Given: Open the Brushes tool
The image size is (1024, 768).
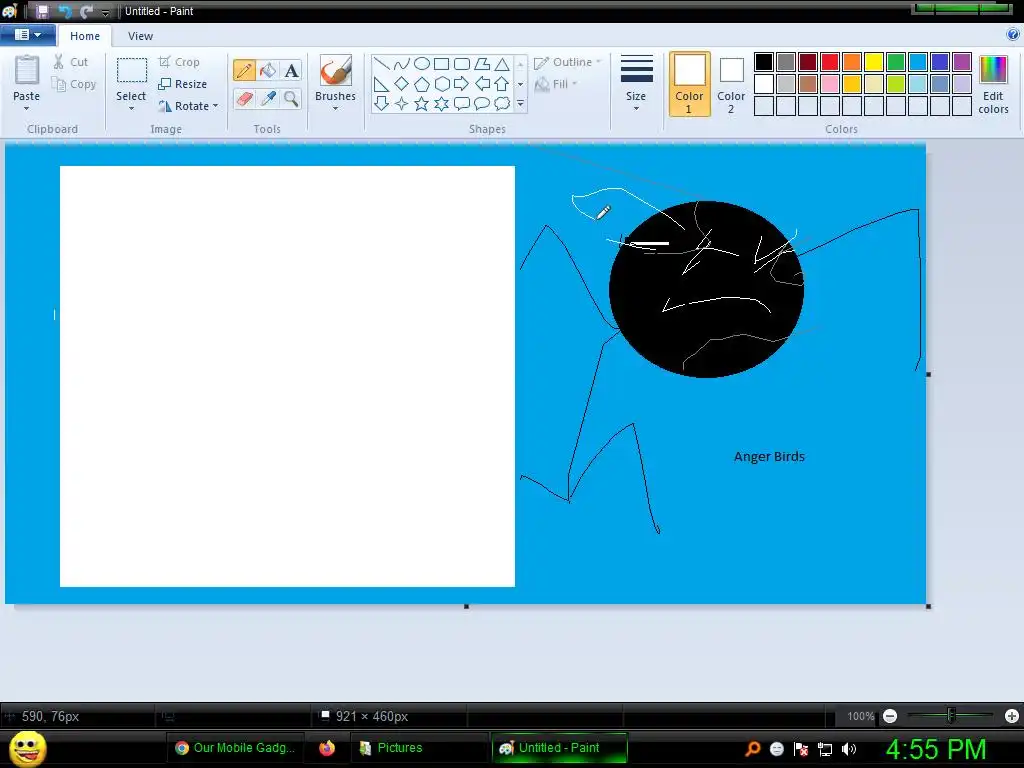Looking at the screenshot, I should click(335, 82).
